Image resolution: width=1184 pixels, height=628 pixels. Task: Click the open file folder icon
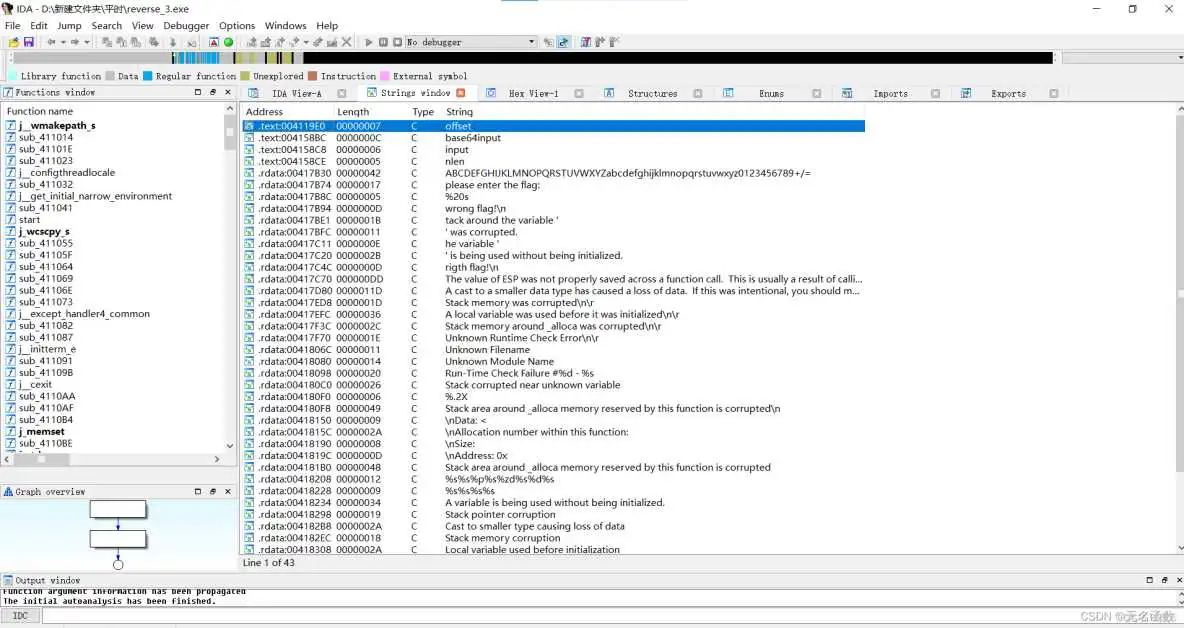[x=13, y=42]
